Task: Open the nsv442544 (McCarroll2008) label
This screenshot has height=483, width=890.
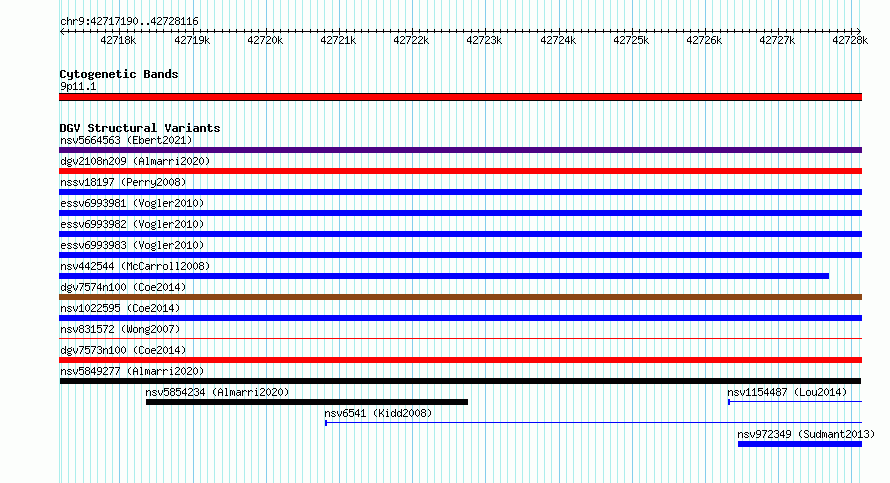Action: point(135,266)
